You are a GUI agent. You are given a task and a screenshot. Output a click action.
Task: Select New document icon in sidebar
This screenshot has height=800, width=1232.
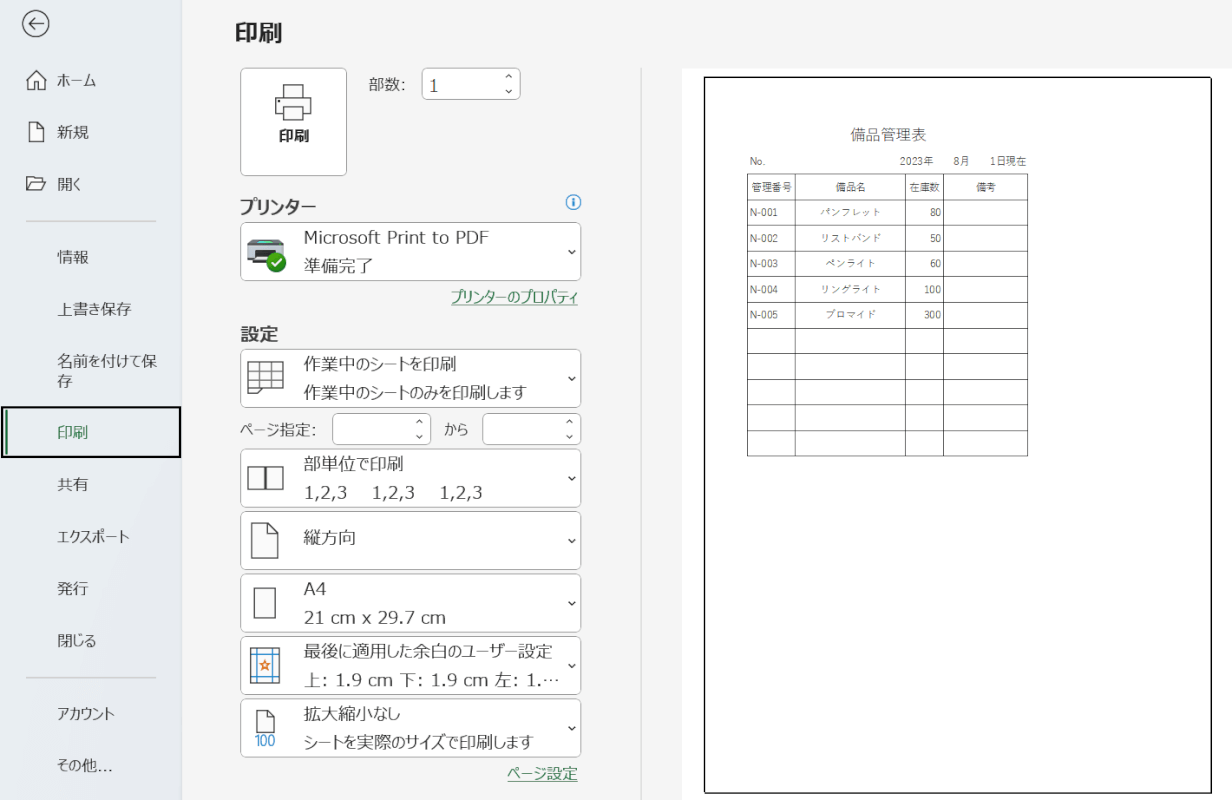pos(37,132)
